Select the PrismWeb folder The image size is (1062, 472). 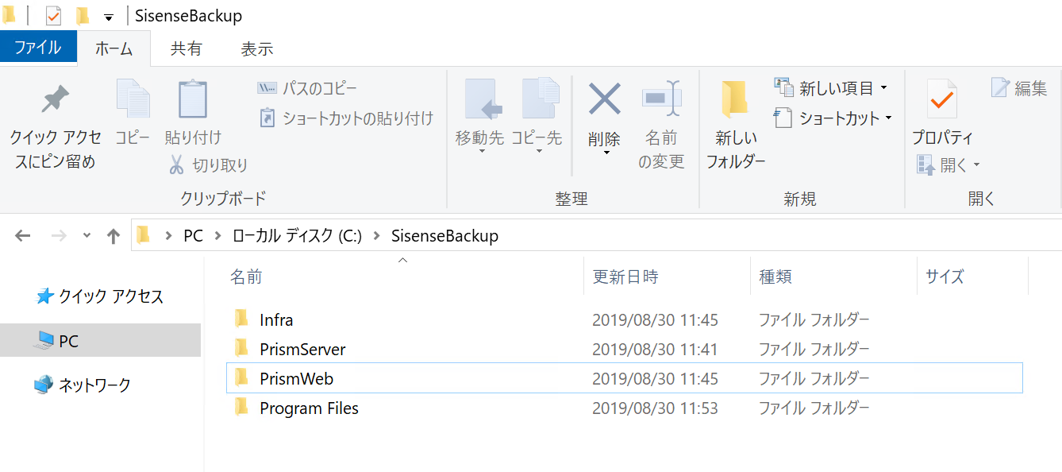point(623,379)
